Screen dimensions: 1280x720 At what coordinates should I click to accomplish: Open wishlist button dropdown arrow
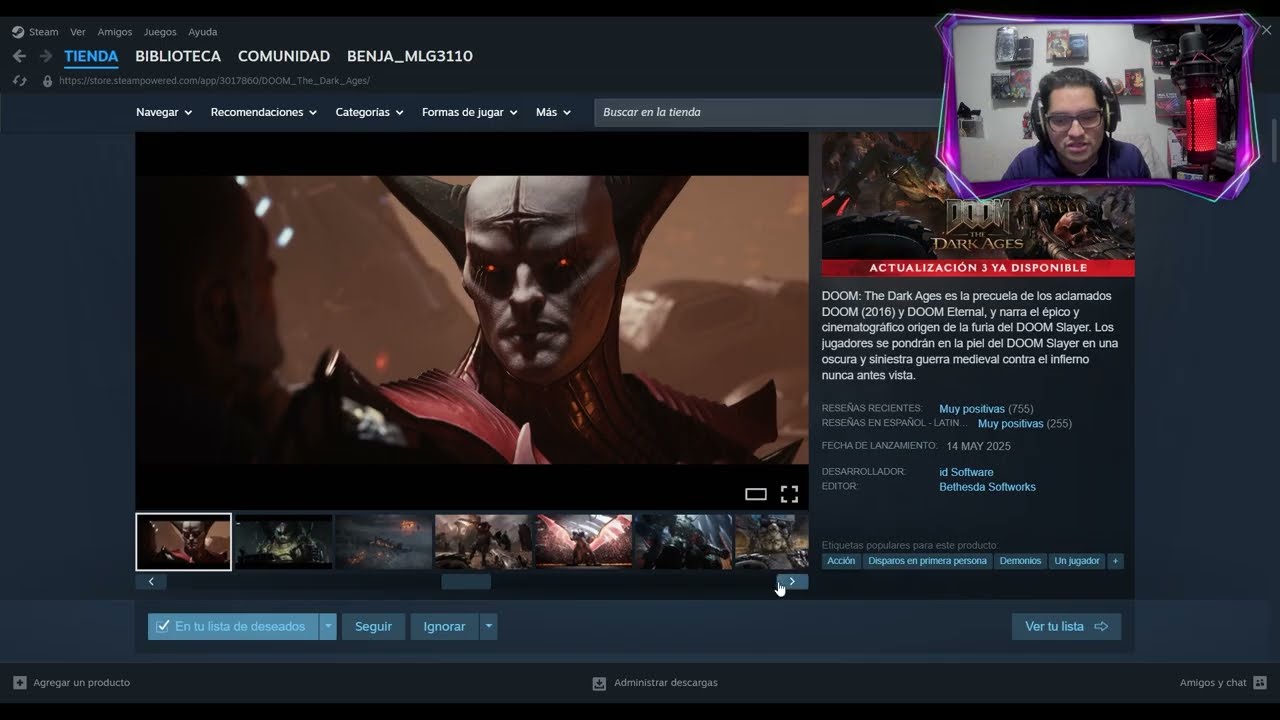point(328,627)
